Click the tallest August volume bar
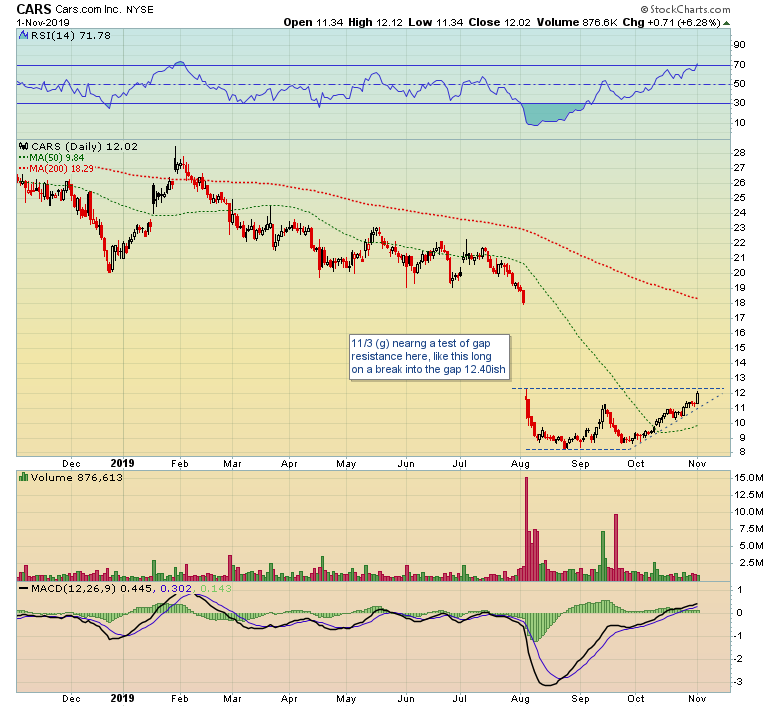 coord(526,529)
